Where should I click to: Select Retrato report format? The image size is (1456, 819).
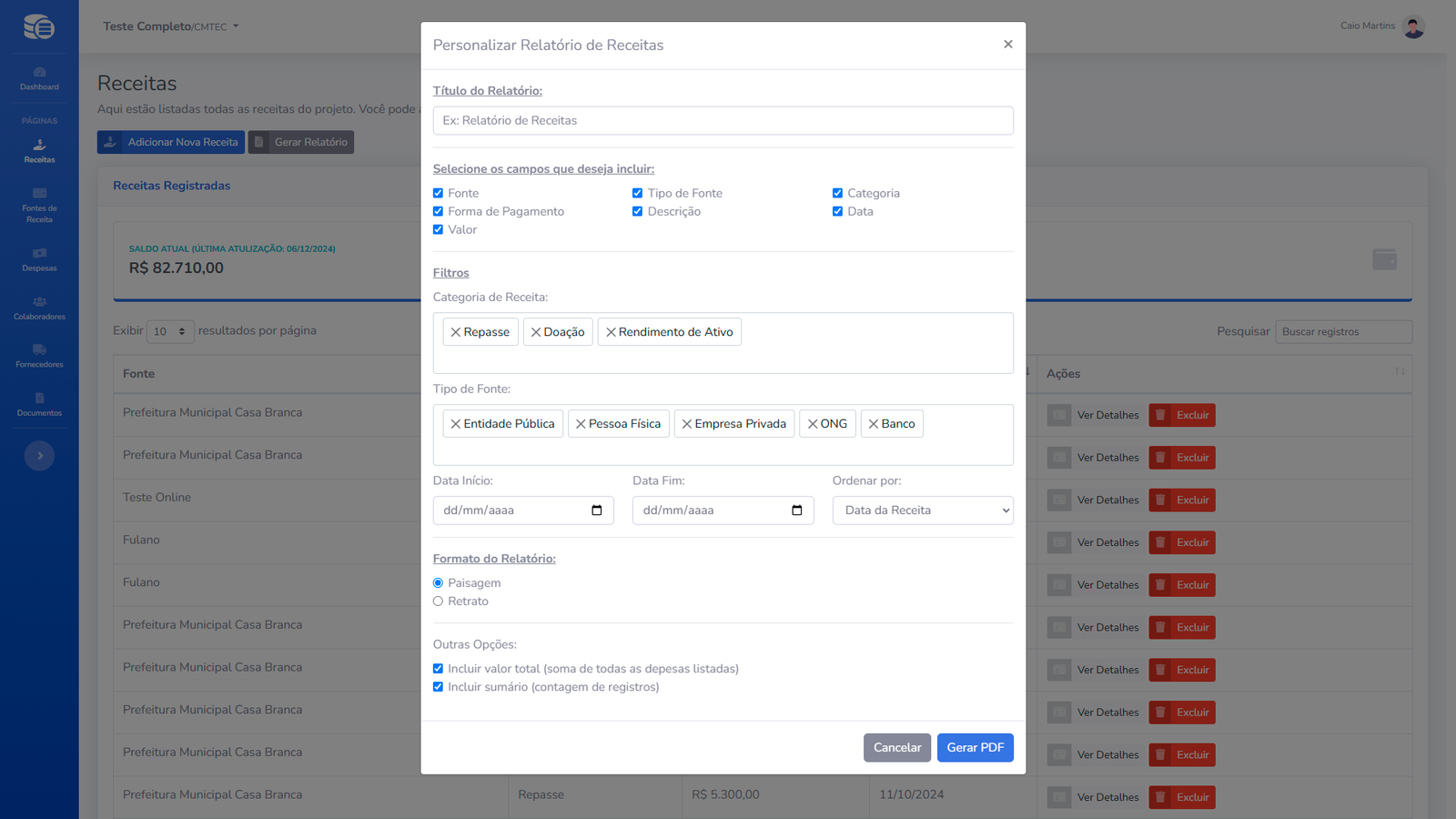(438, 602)
